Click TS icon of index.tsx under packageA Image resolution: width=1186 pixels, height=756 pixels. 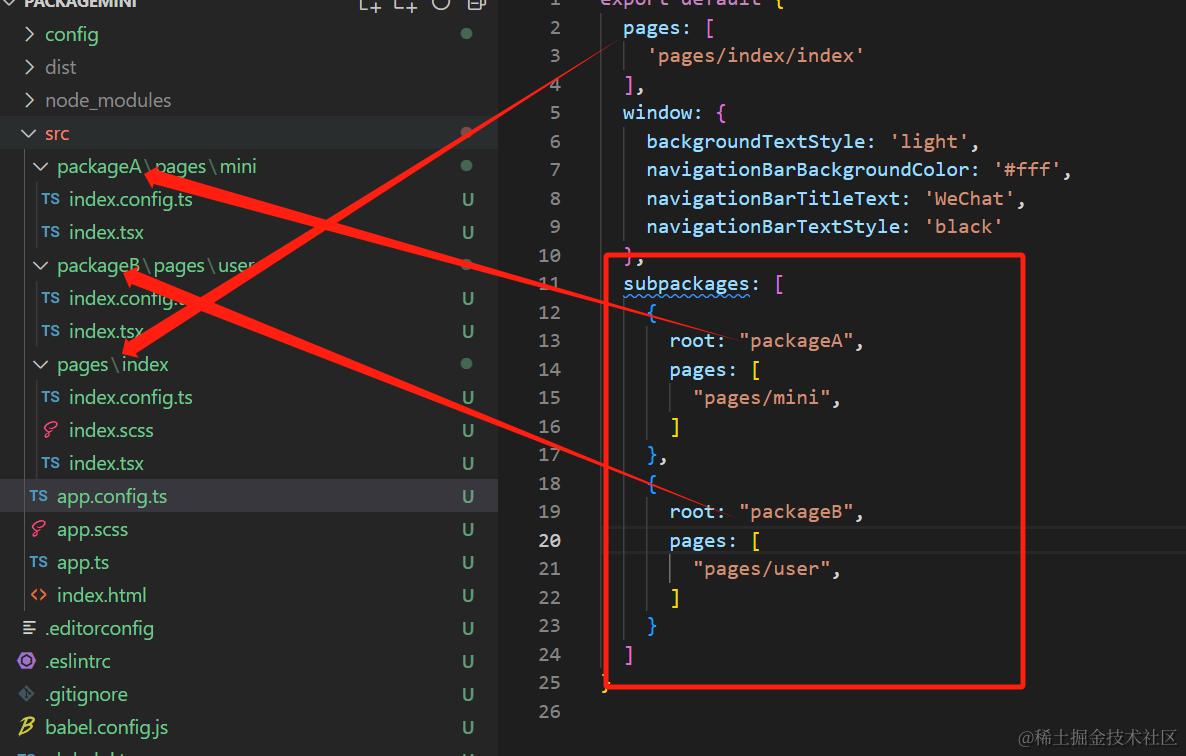[x=51, y=232]
